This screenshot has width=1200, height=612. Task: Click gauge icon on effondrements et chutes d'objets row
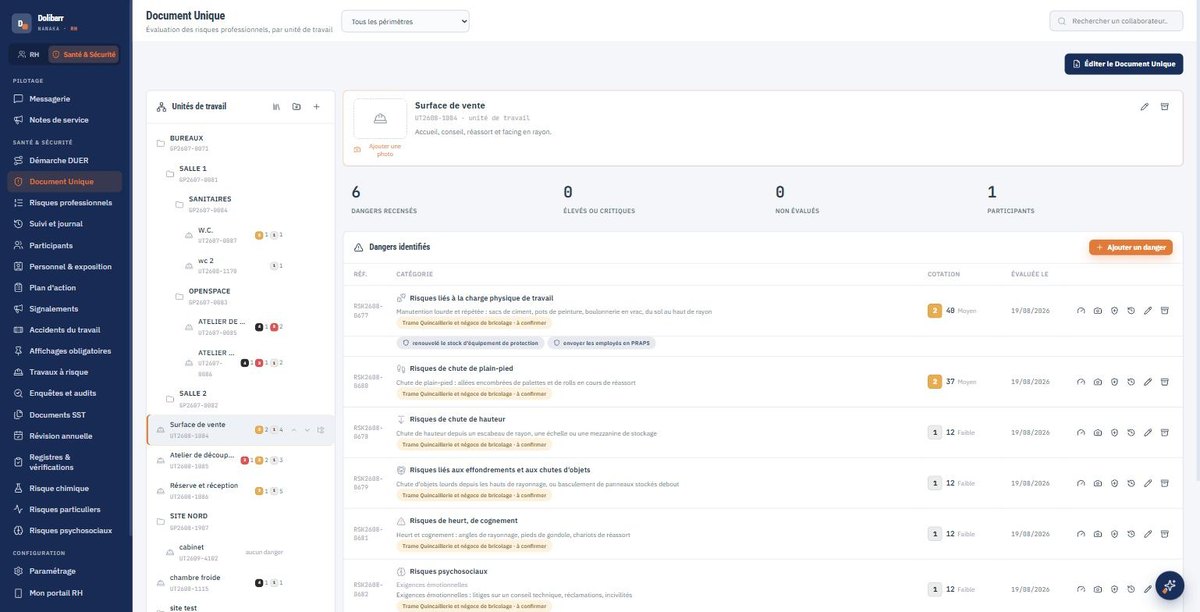1081,483
